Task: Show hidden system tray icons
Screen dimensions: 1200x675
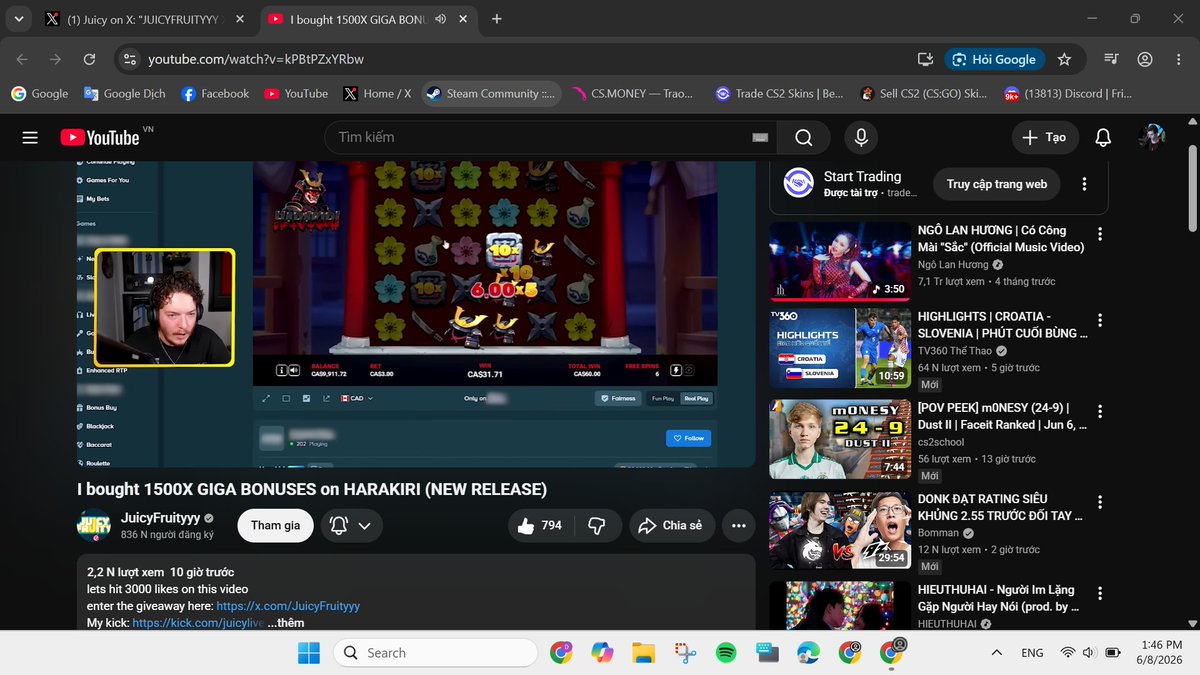Action: coord(996,653)
